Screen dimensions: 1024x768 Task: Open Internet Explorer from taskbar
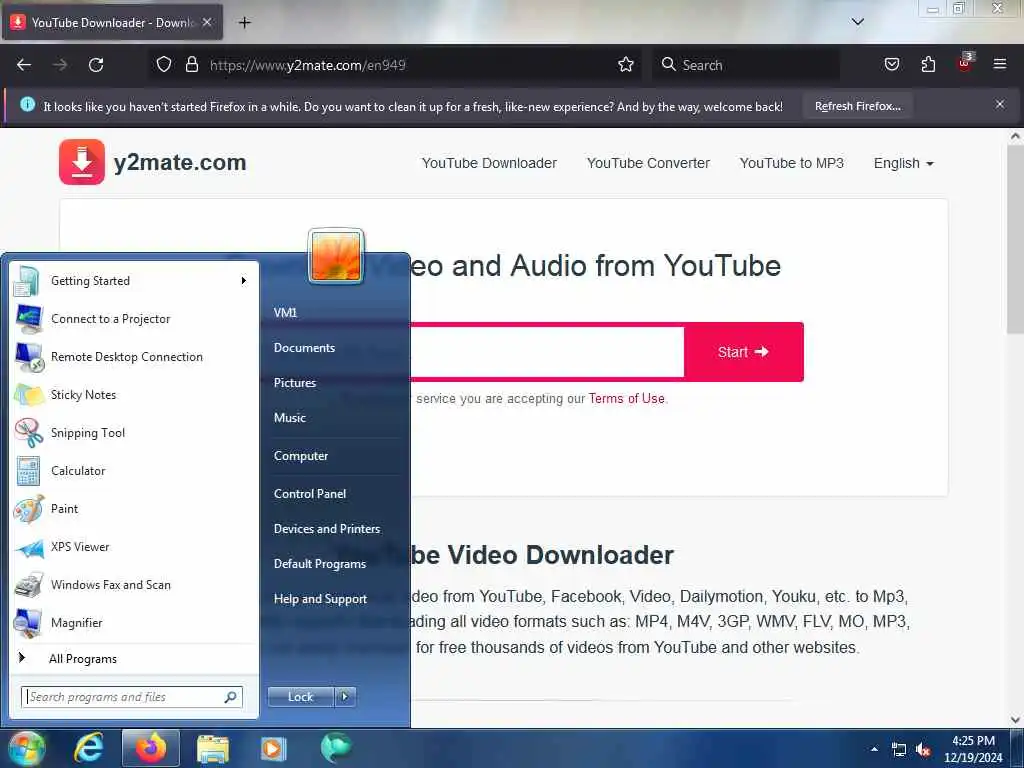[x=89, y=748]
